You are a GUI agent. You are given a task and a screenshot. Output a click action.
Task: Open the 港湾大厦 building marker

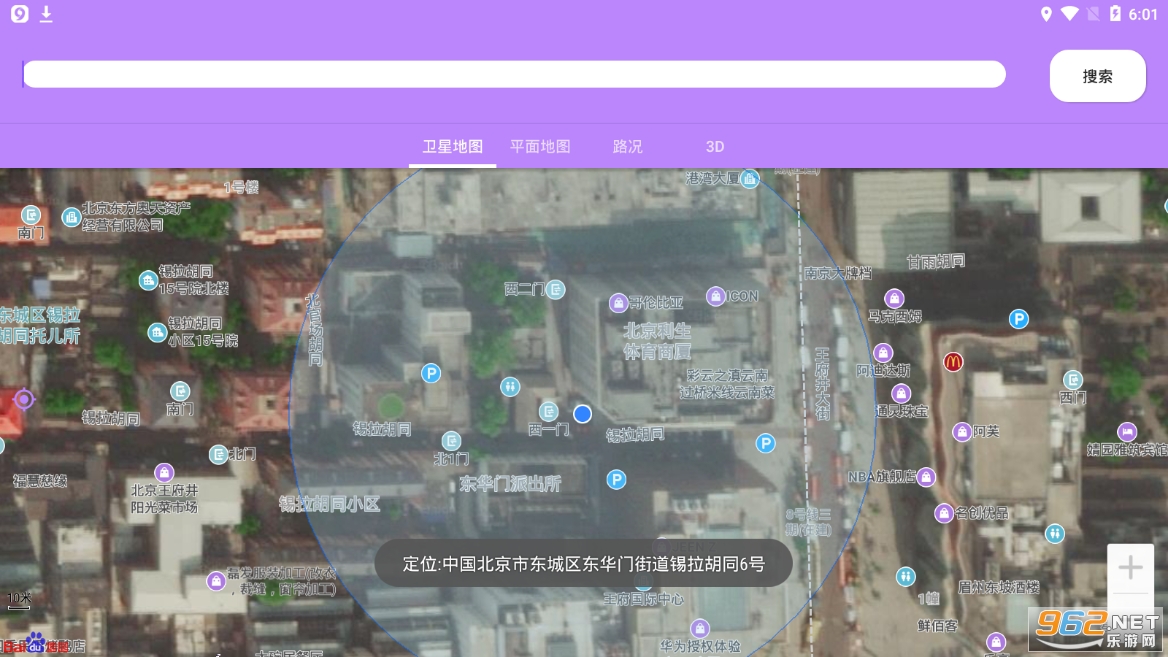pyautogui.click(x=750, y=179)
